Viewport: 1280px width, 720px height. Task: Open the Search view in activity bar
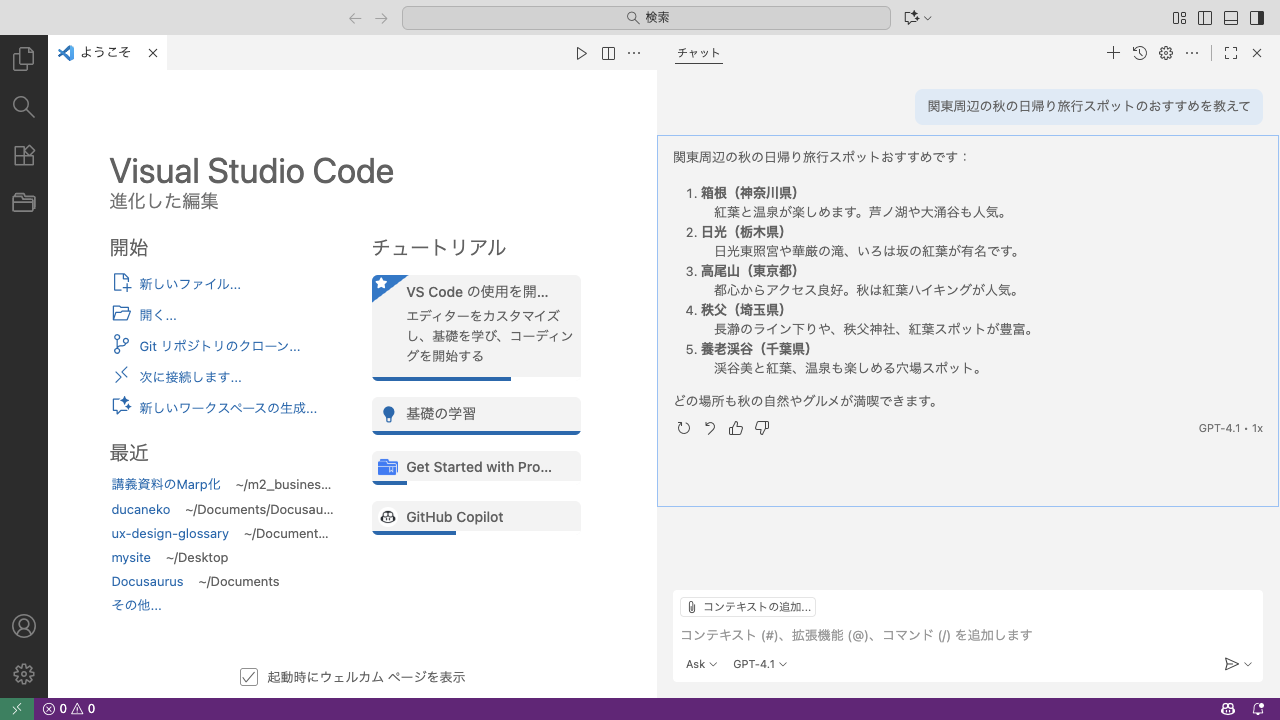coord(23,107)
